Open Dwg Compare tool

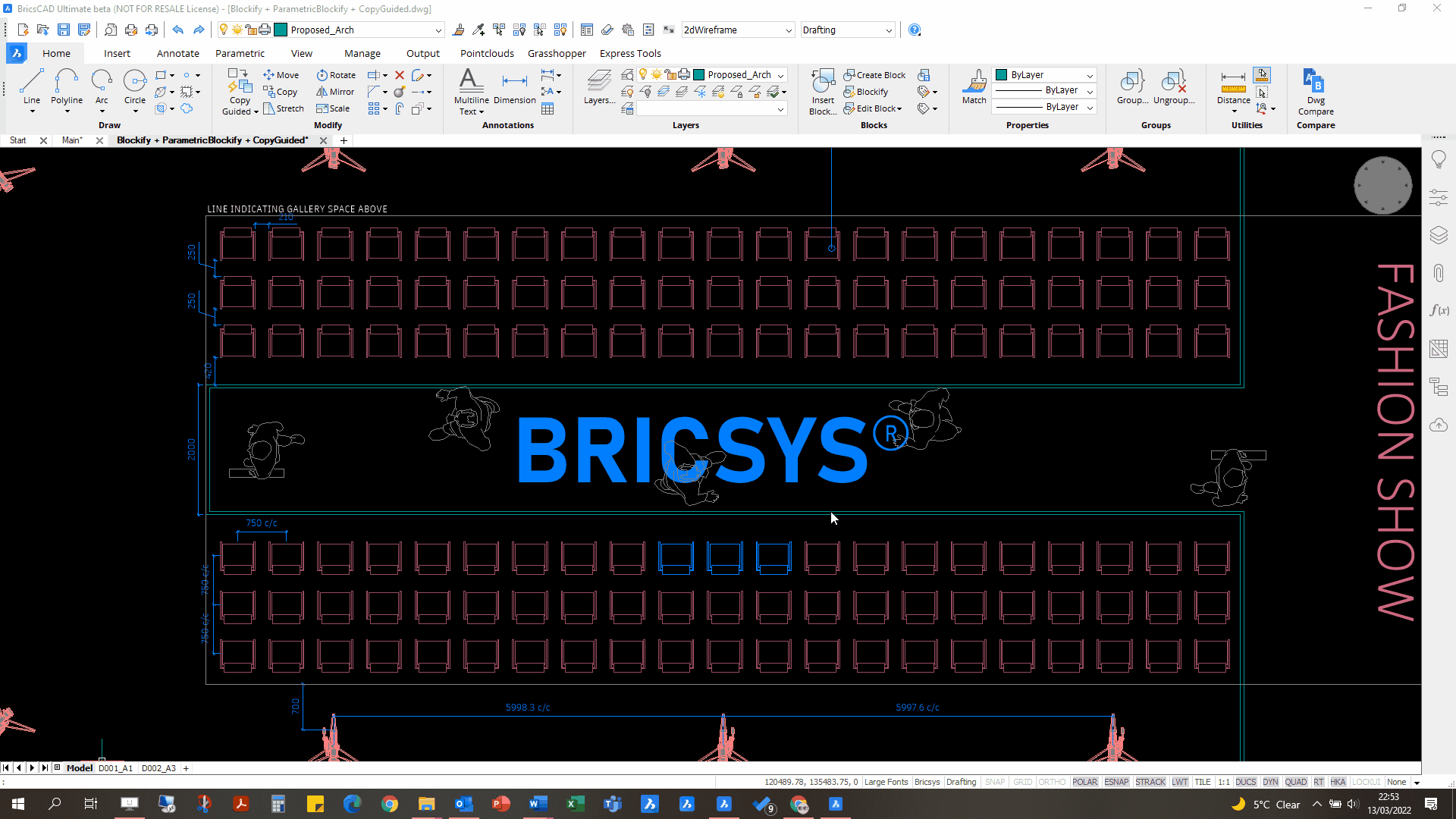[1315, 91]
